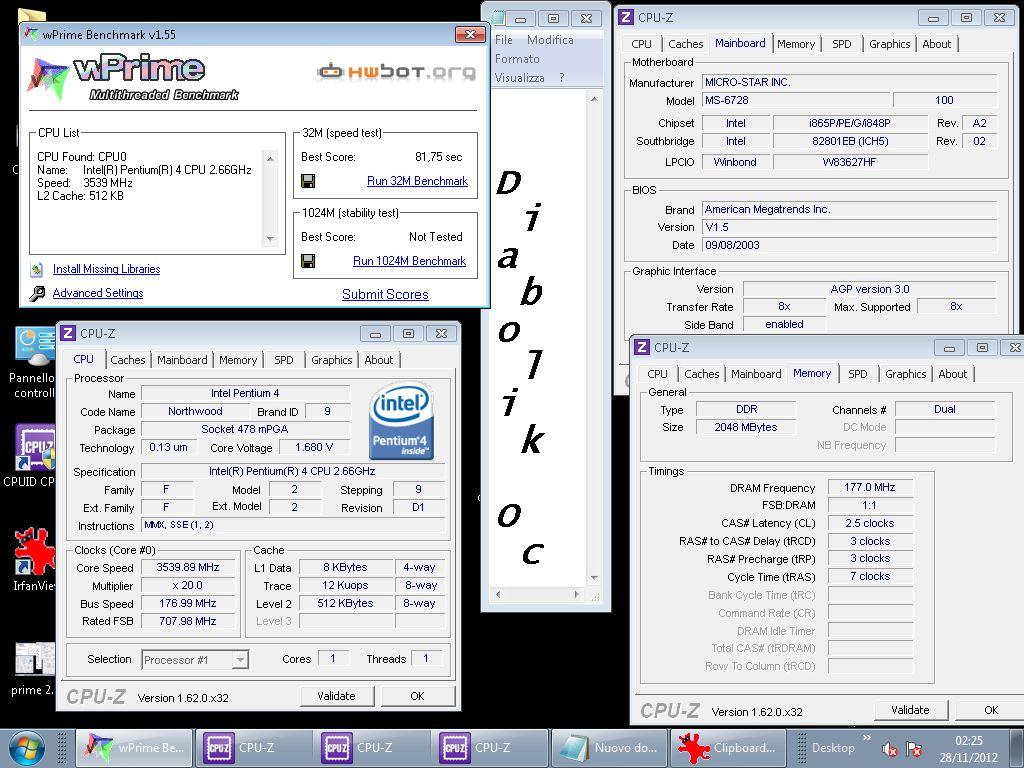Click the Install Missing Libraries icon

(x=37, y=269)
